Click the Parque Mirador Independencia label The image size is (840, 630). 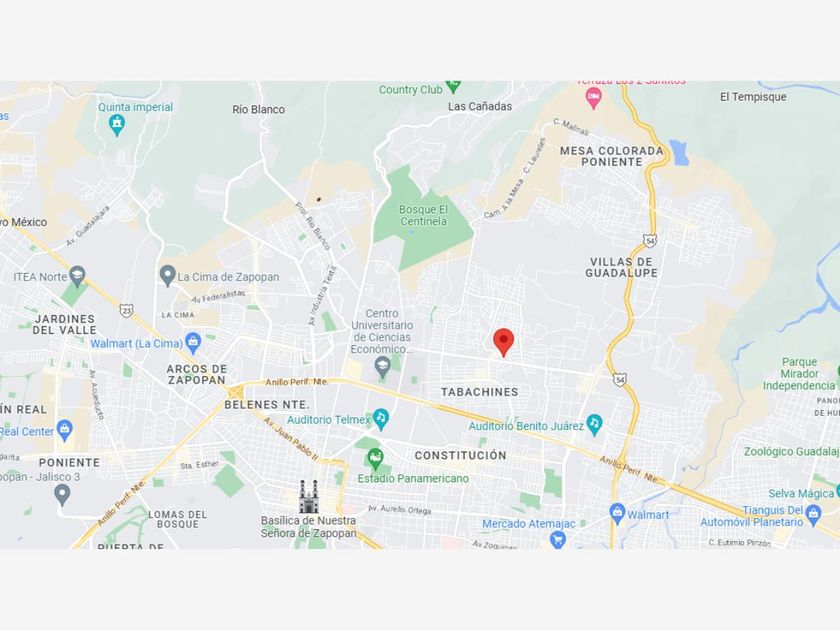point(799,374)
